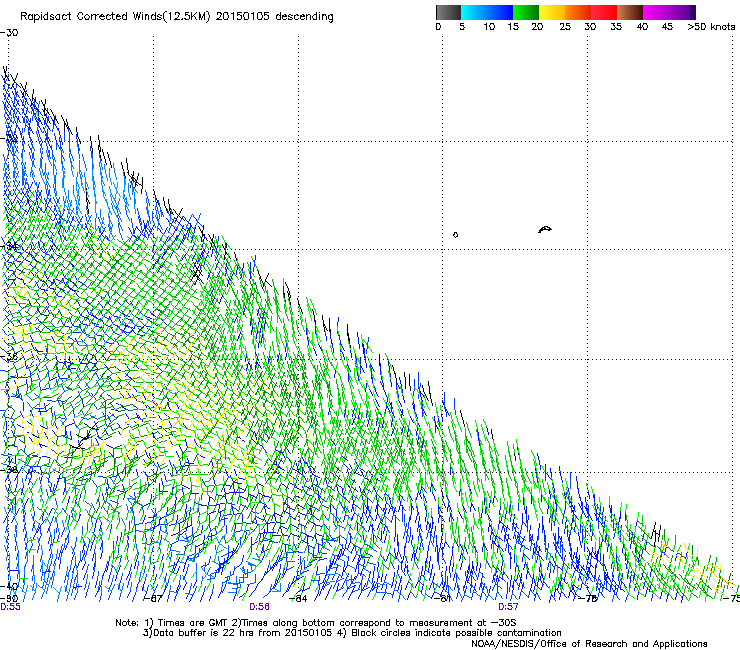The height and width of the screenshot is (650, 740).
Task: Click the "10" legend scale label
Action: (489, 27)
